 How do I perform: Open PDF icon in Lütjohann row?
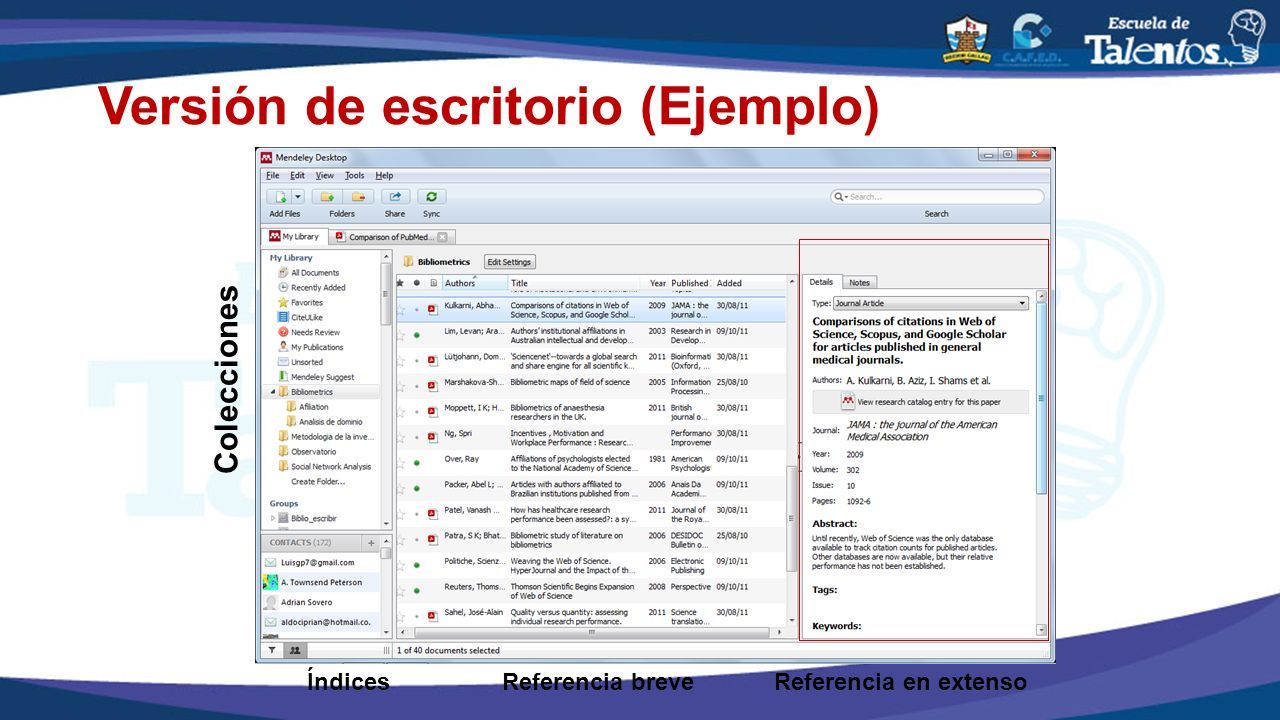pyautogui.click(x=433, y=361)
